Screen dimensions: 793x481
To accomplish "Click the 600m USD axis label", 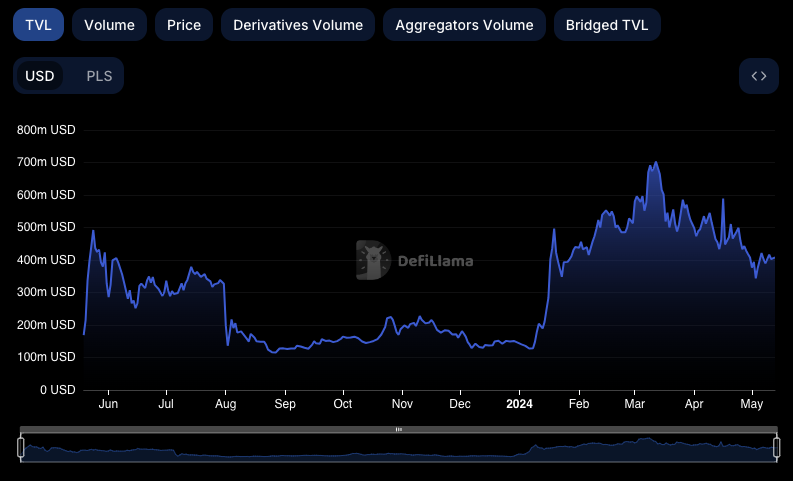I will tap(46, 195).
